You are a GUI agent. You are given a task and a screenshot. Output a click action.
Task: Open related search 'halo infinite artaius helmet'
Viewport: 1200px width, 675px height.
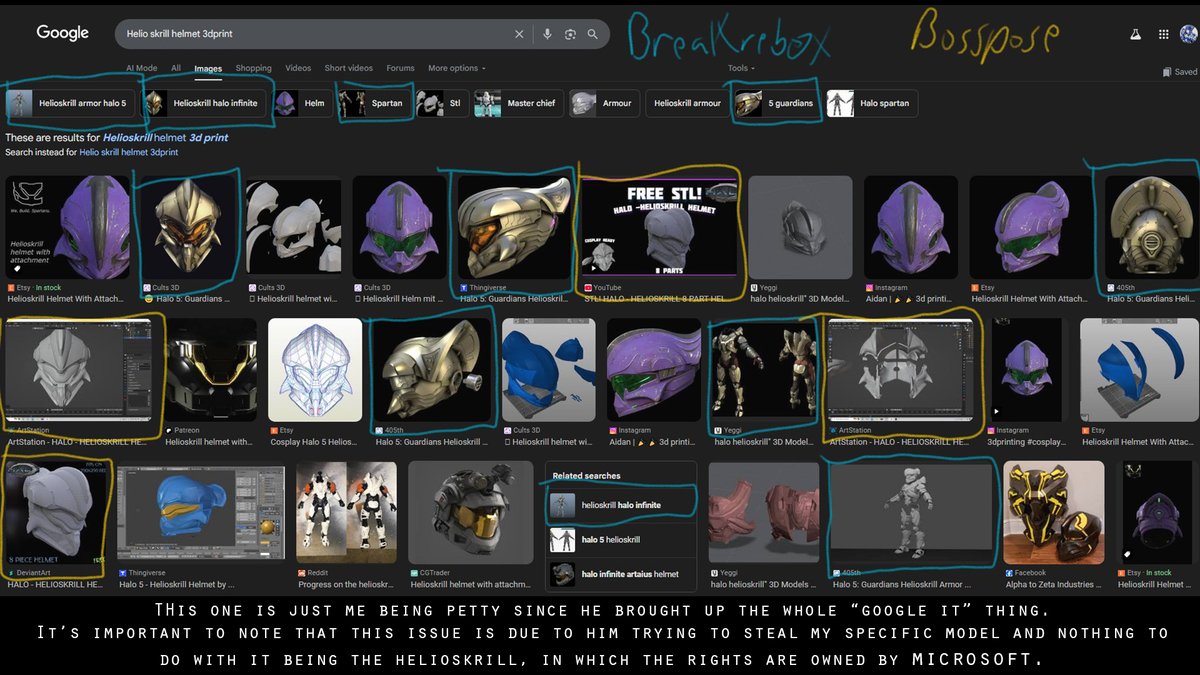[621, 574]
